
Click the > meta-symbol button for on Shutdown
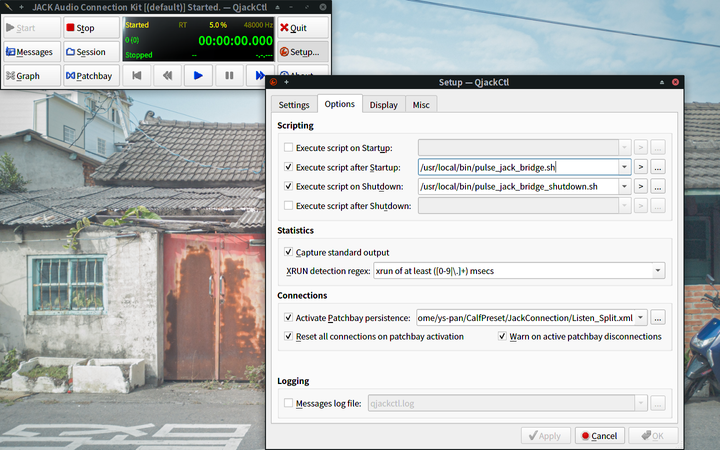pyautogui.click(x=641, y=186)
